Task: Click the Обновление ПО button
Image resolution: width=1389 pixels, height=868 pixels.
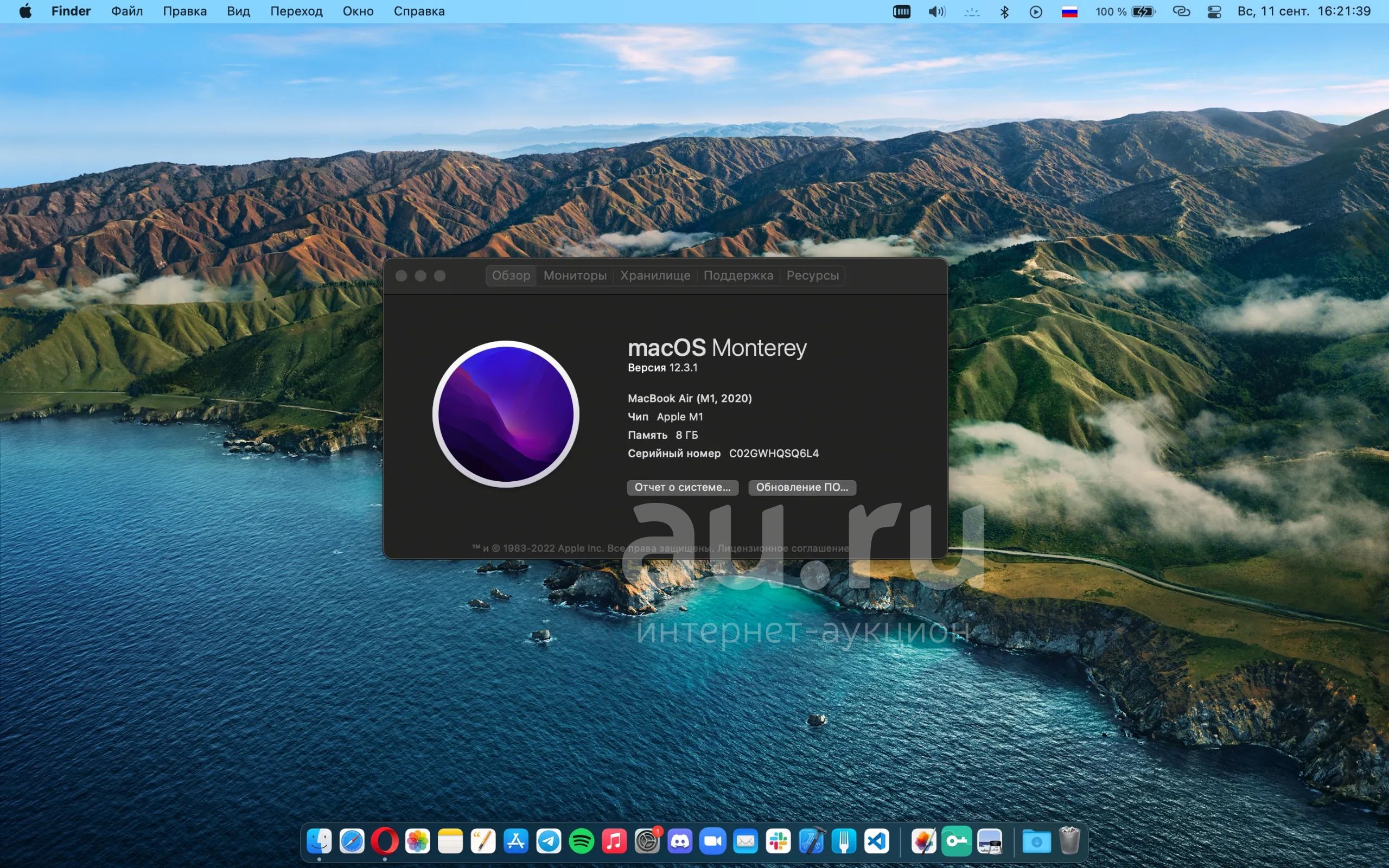Action: point(802,487)
